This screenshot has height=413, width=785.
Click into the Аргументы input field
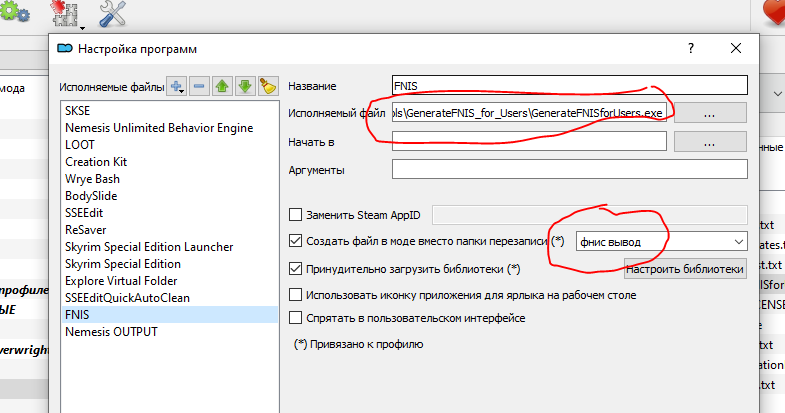(x=570, y=170)
